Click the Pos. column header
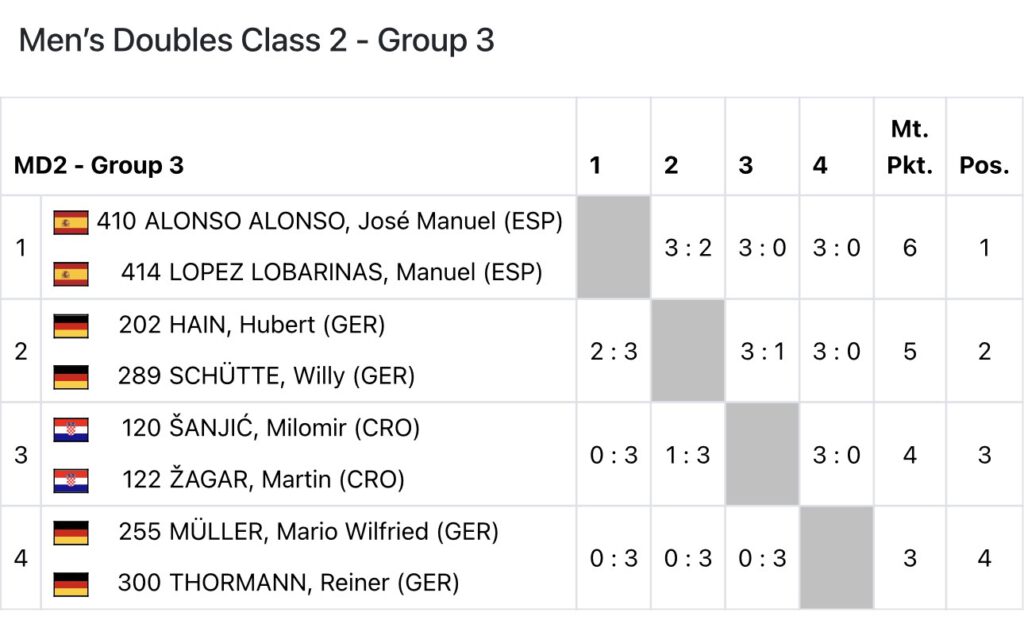 [x=984, y=165]
